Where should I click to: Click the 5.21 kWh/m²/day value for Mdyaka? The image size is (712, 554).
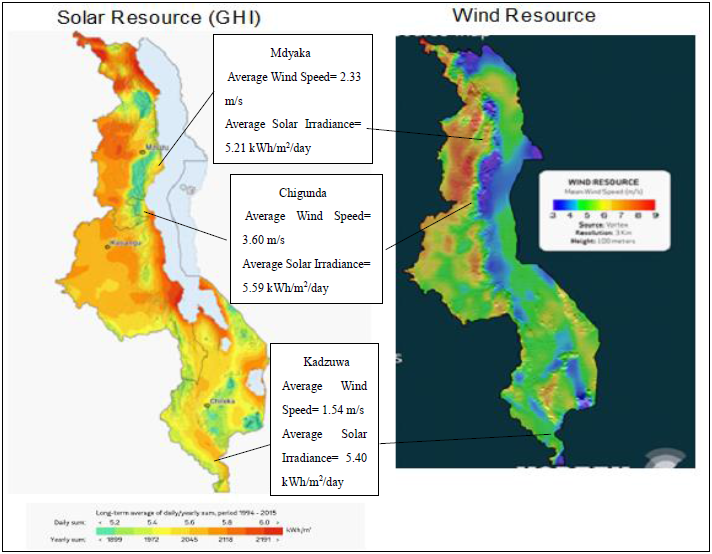click(x=270, y=147)
